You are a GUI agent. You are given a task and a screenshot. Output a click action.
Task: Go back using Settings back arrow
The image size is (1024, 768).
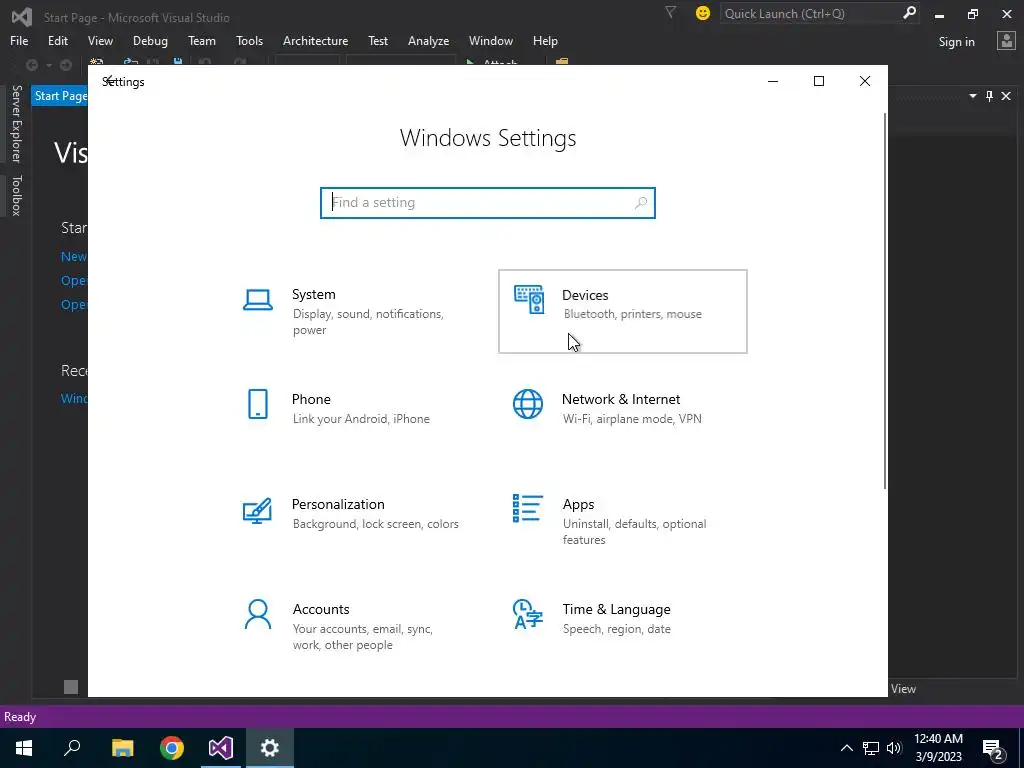[x=110, y=81]
